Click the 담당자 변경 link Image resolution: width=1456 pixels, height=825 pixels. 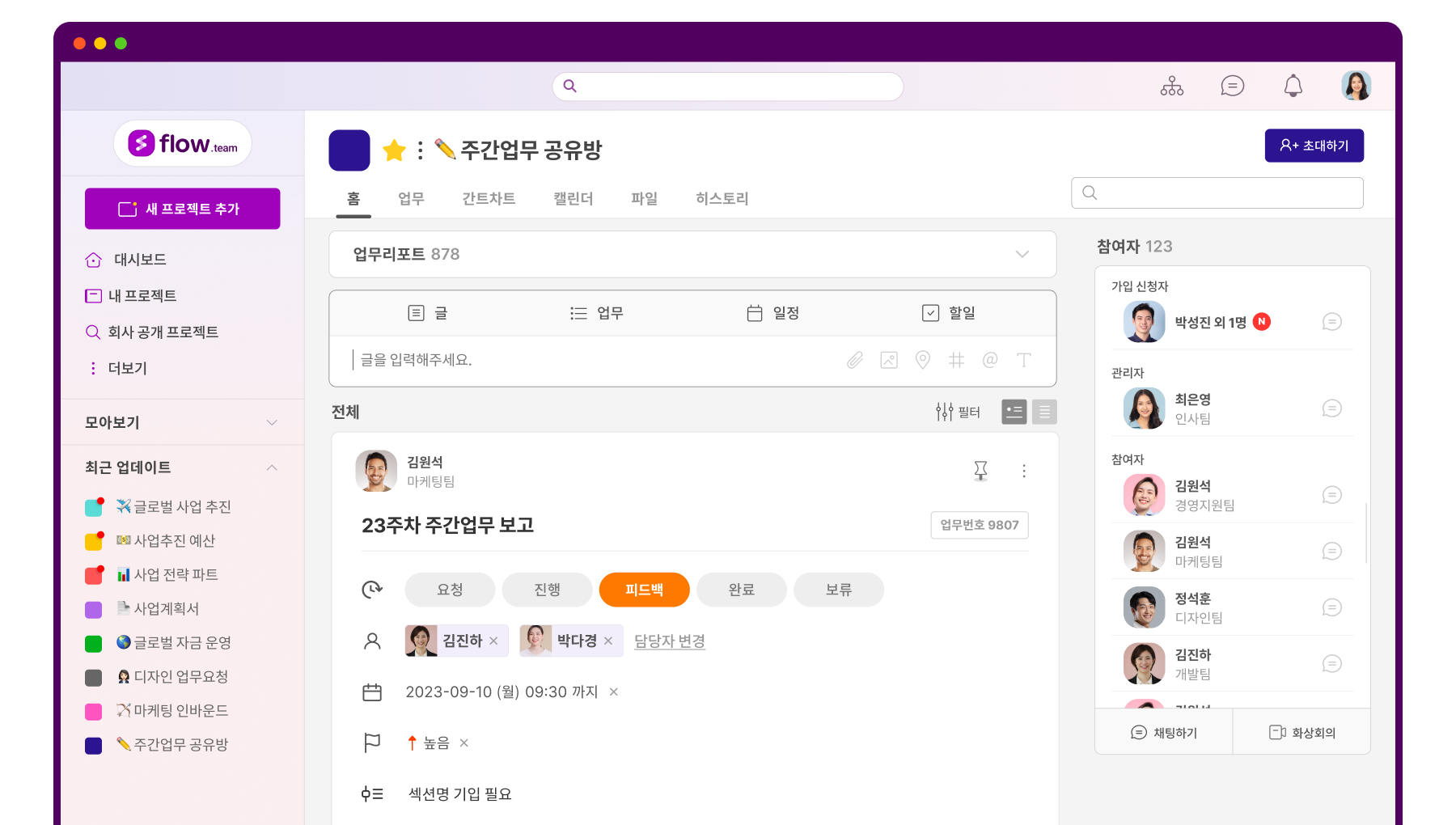click(x=669, y=641)
